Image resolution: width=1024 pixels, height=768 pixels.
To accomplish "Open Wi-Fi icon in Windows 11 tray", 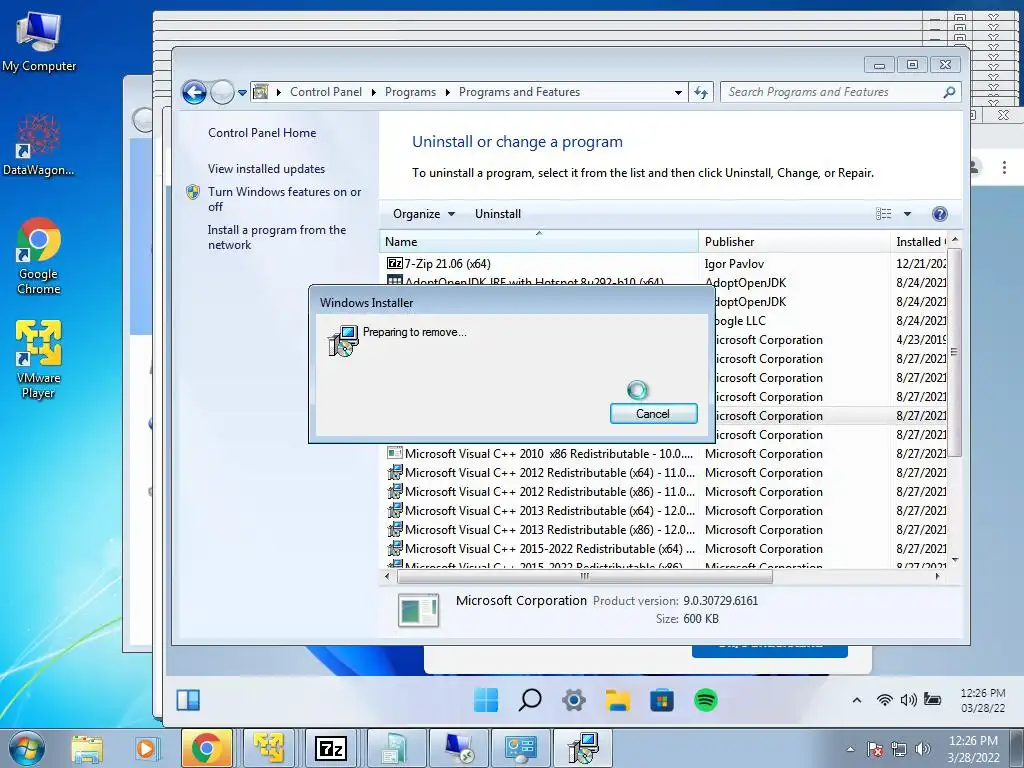I will click(x=884, y=700).
